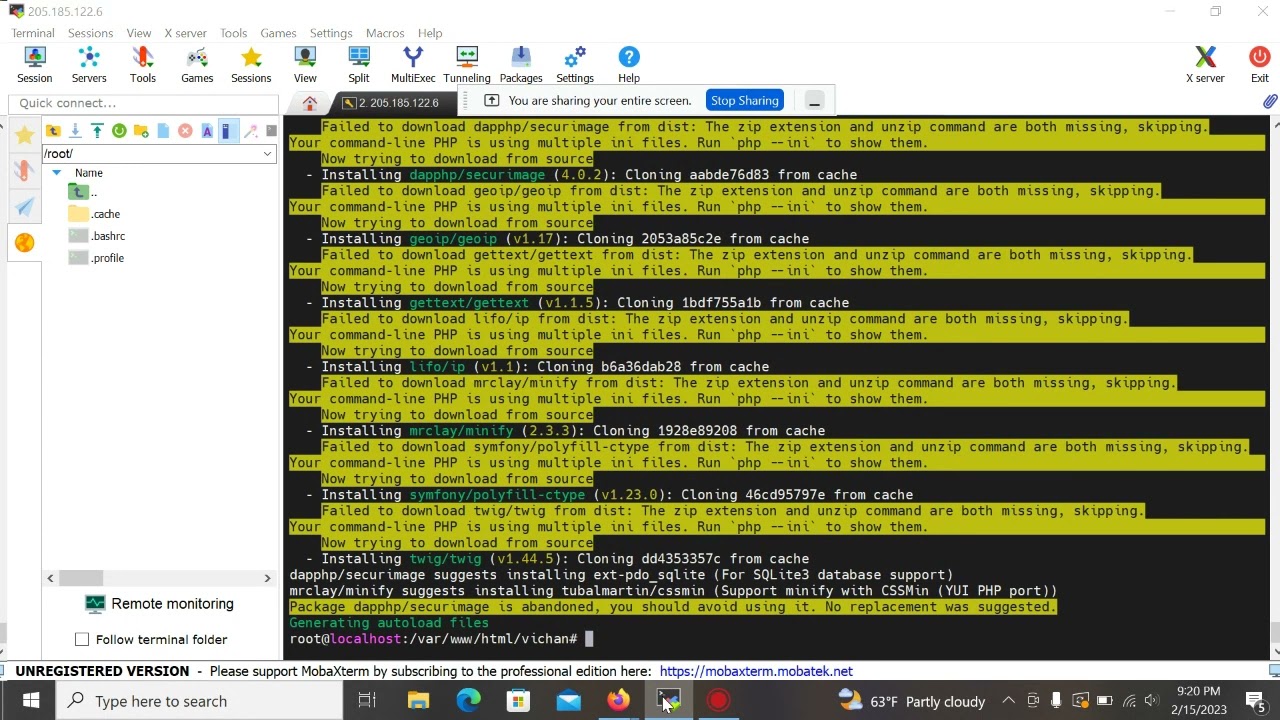Click the View toolbar button
1280x720 pixels.
pos(305,65)
